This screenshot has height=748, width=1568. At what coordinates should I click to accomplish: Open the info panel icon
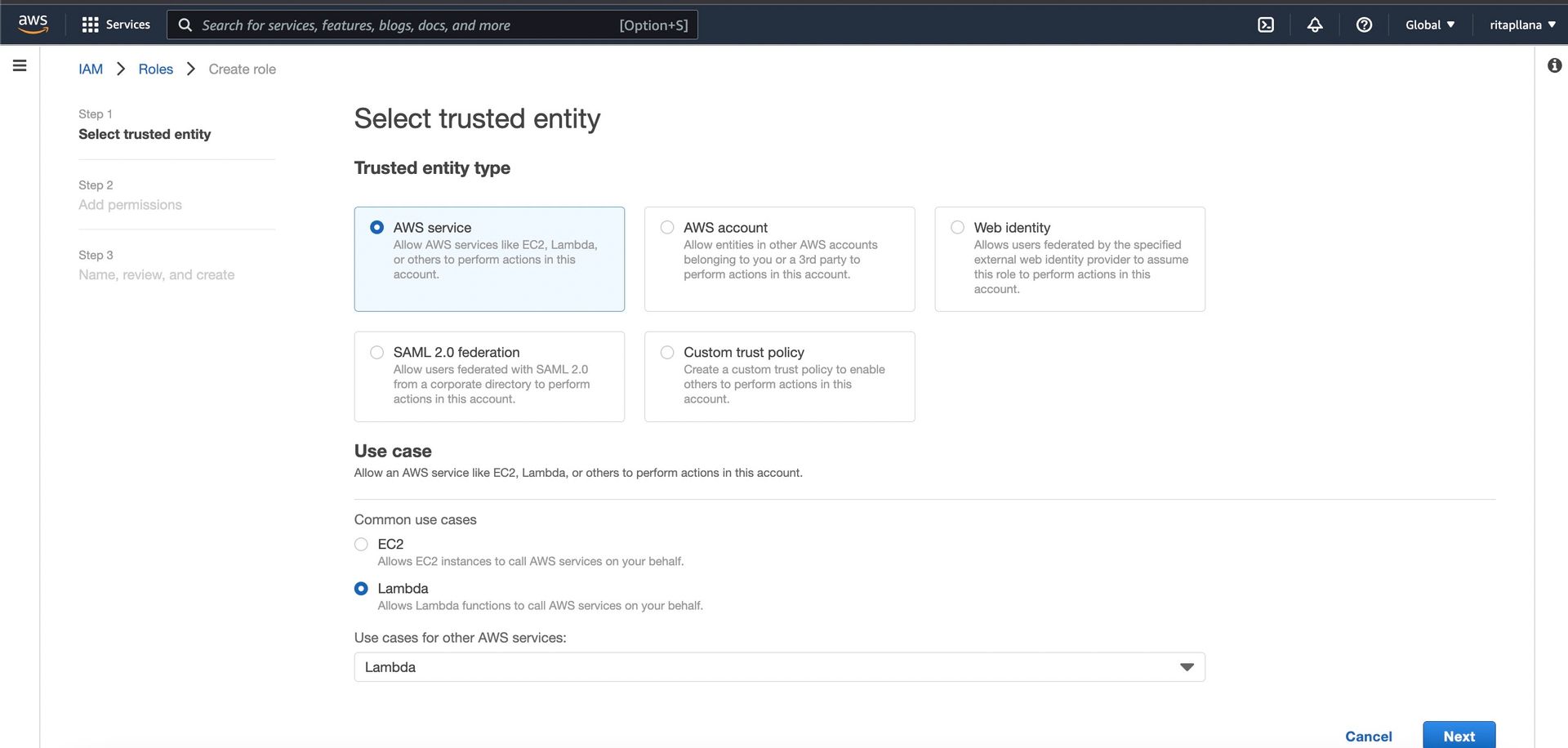[1554, 65]
